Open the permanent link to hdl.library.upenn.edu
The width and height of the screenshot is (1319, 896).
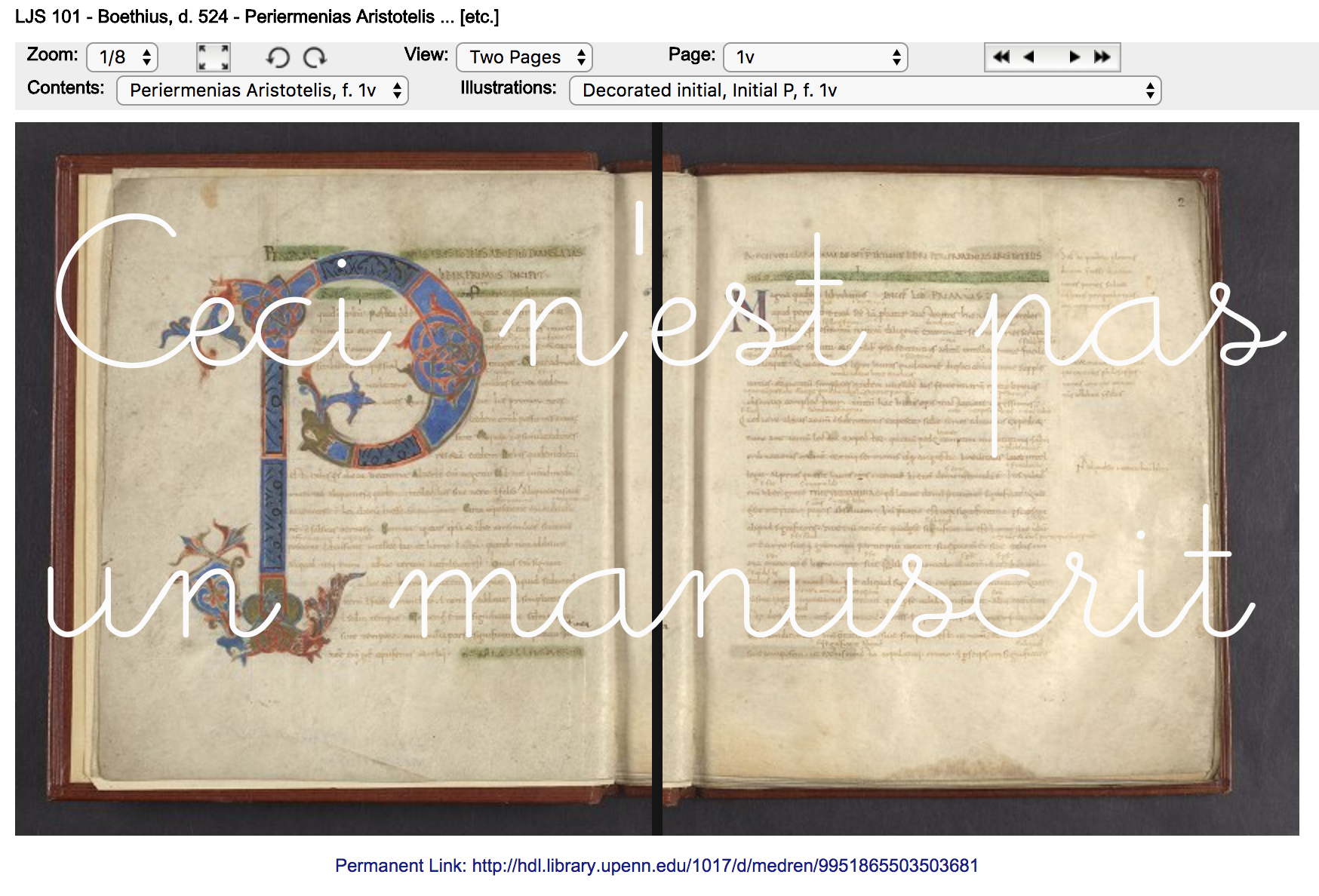[x=725, y=866]
